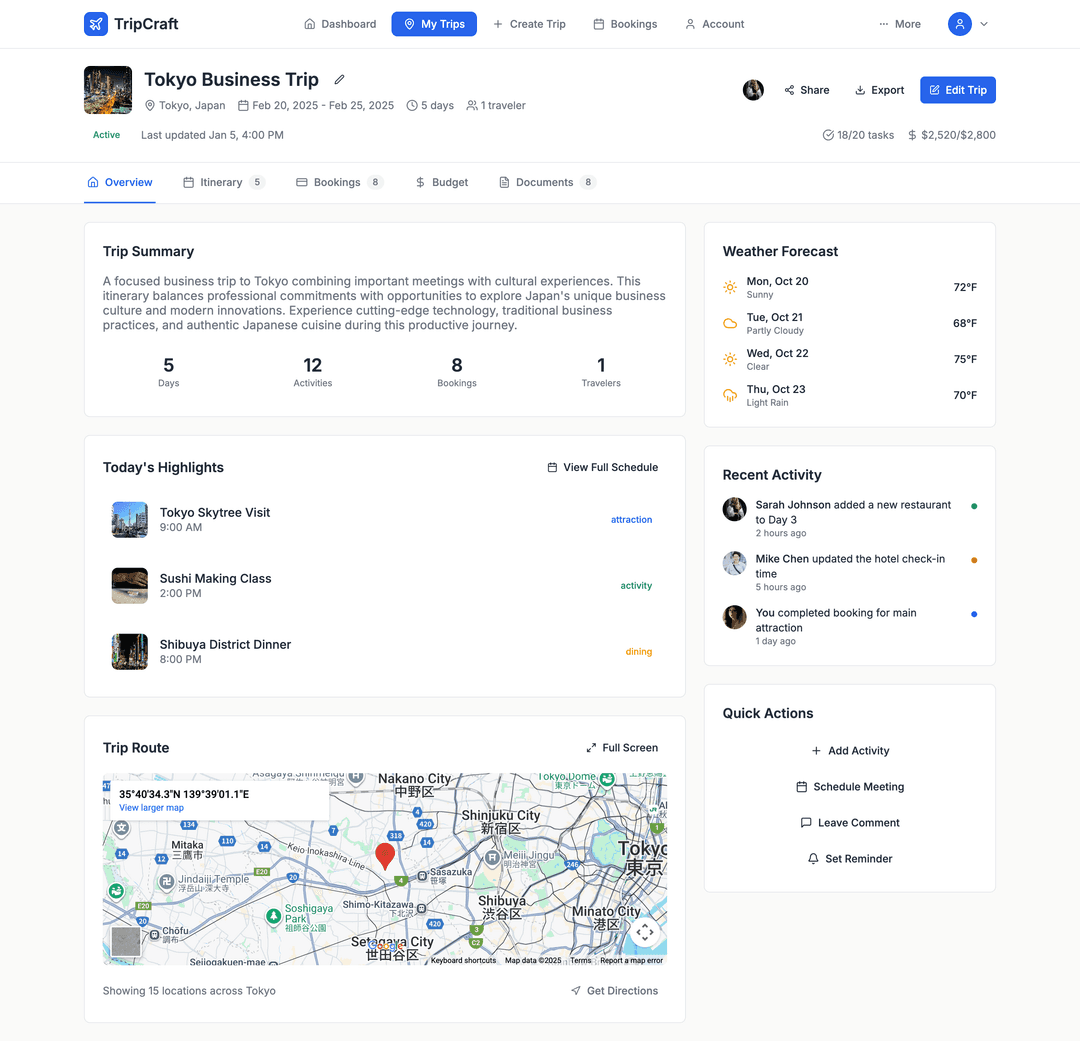Viewport: 1080px width, 1041px height.
Task: Click the 18/20 tasks progress indicator
Action: [x=858, y=135]
